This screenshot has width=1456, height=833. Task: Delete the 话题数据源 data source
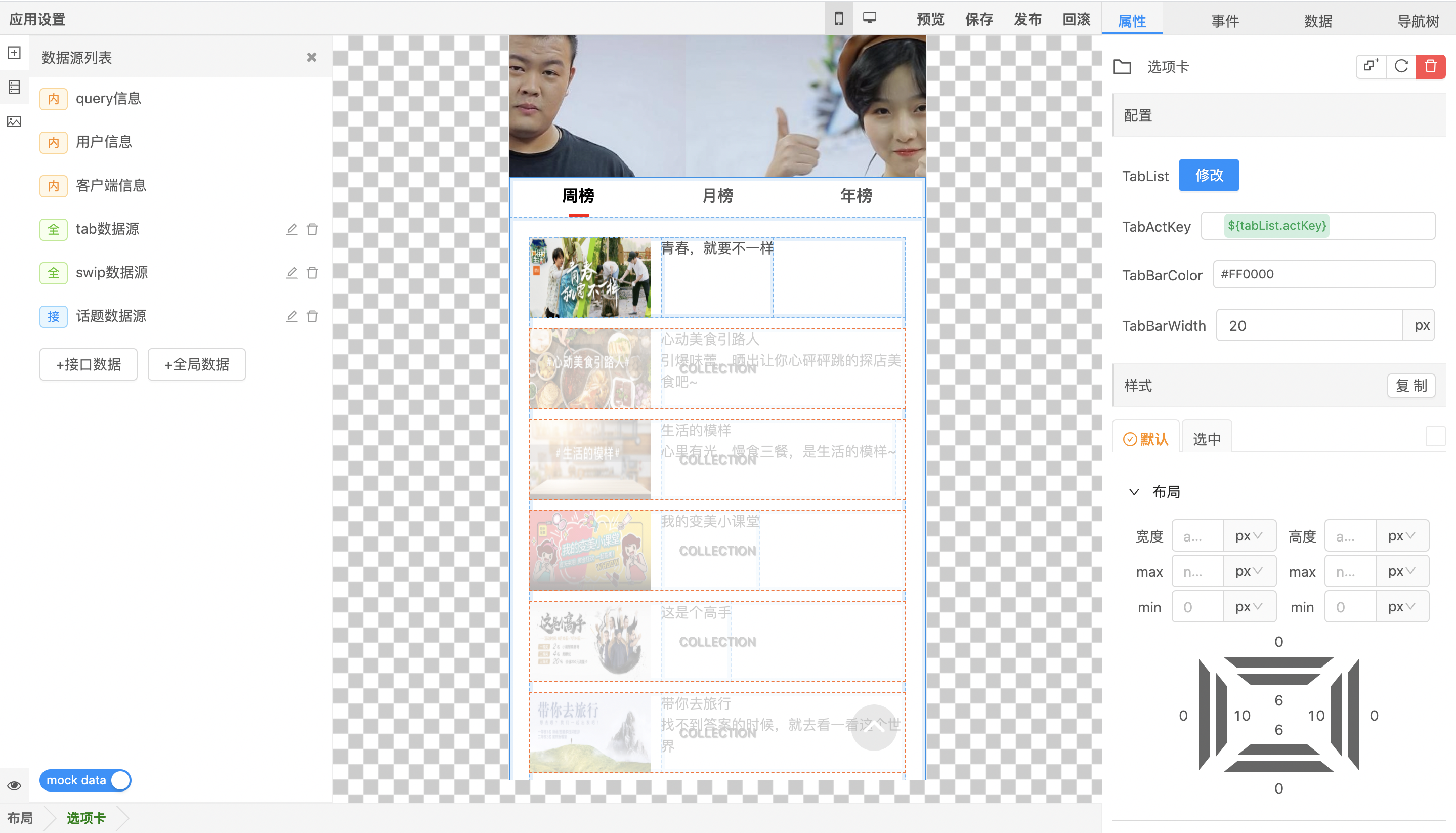point(312,316)
